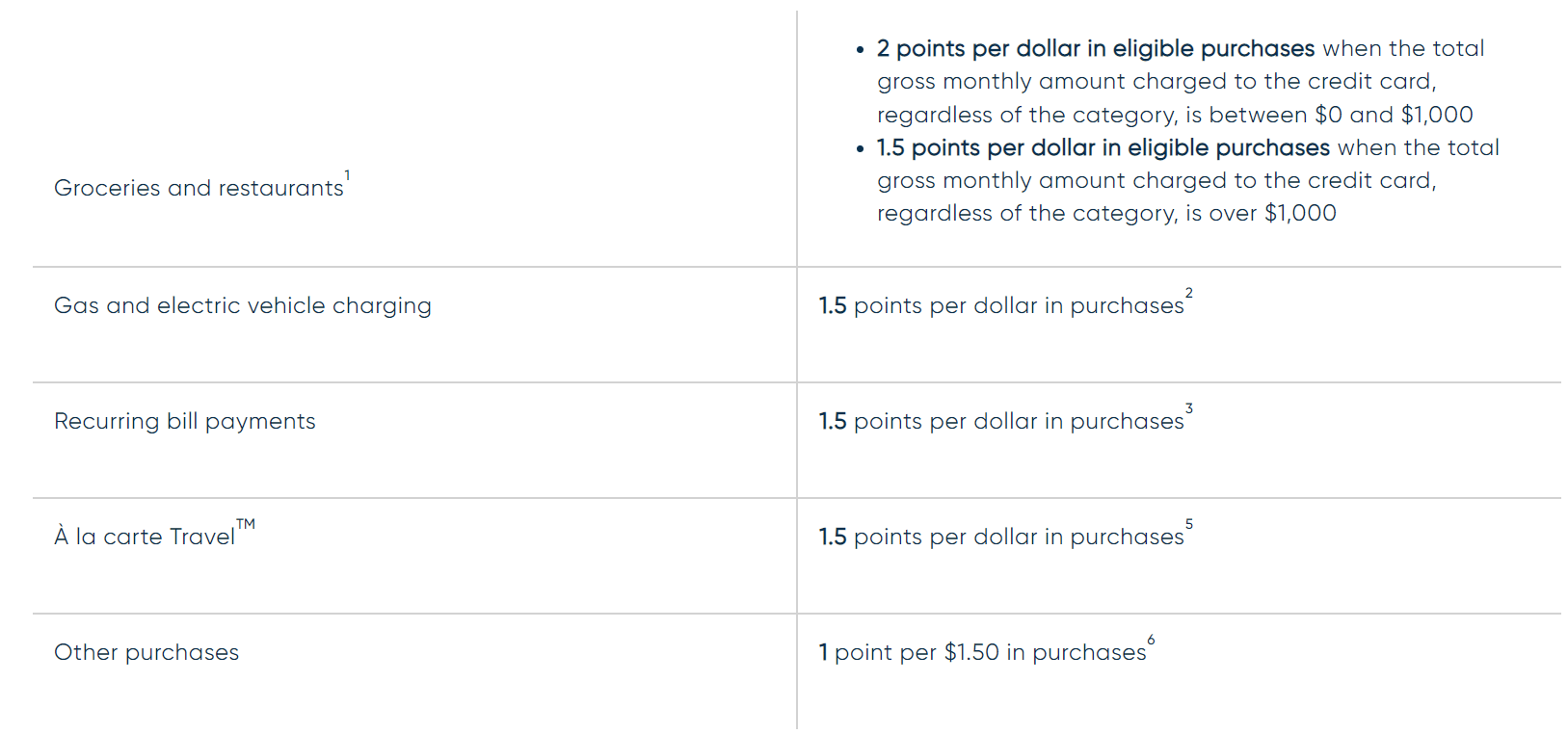Click the Groceries and restaurants category label
1568x734 pixels.
point(198,188)
